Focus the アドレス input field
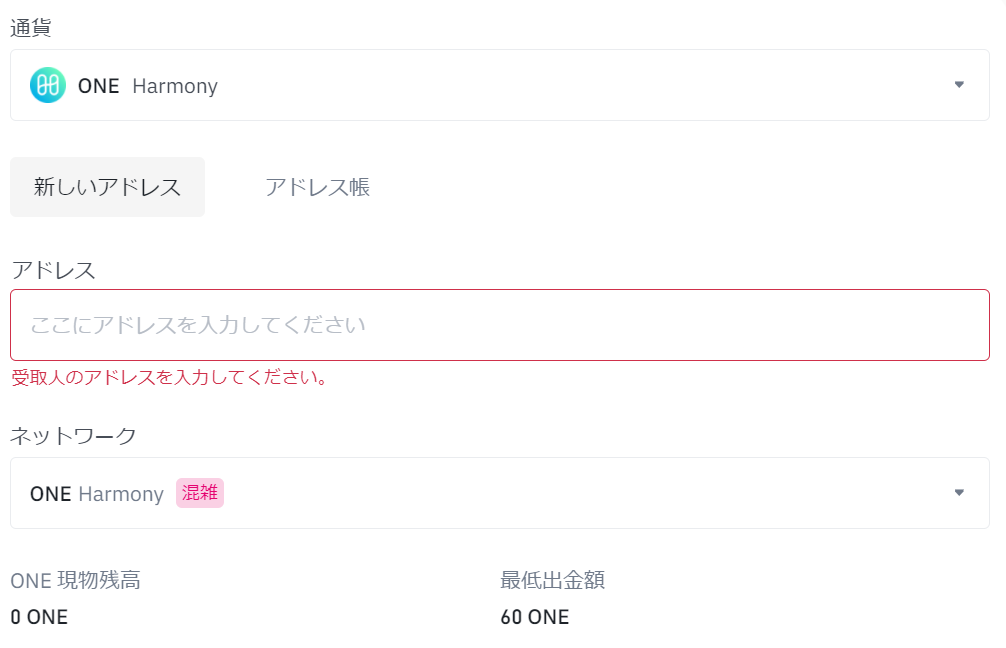The width and height of the screenshot is (1006, 648). point(500,325)
